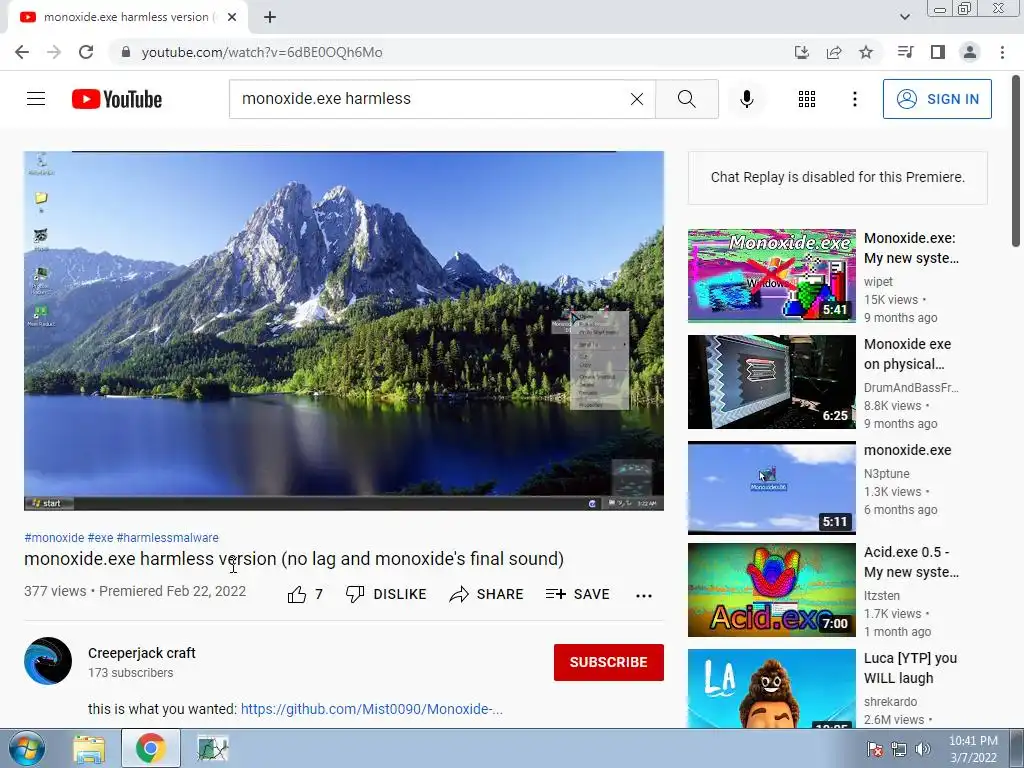Viewport: 1024px width, 768px height.
Task: Open the Action Center flag icon
Action: click(875, 749)
